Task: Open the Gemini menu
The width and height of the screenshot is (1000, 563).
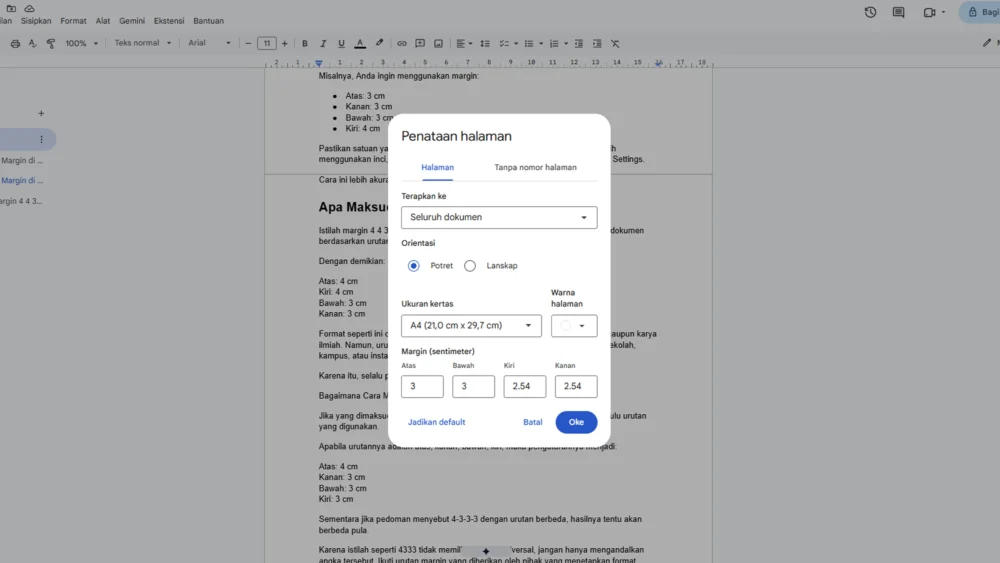Action: (132, 20)
